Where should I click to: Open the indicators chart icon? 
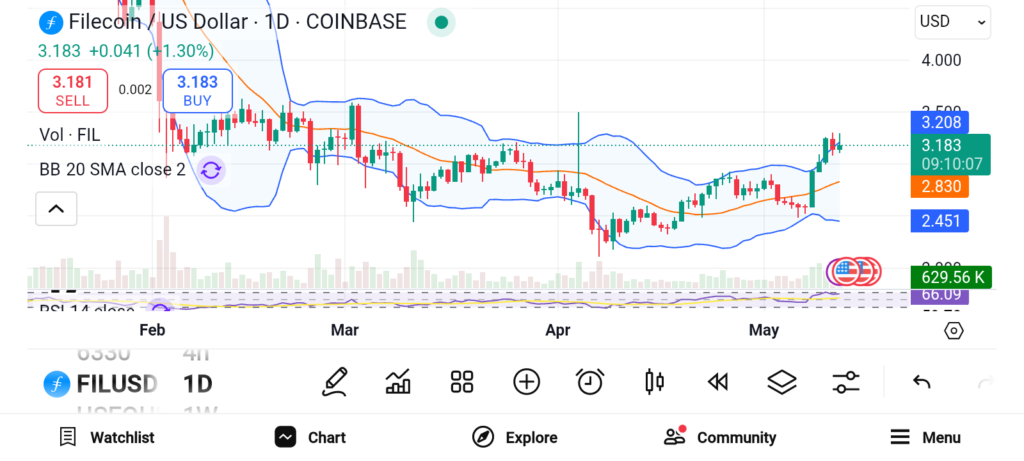(x=398, y=381)
